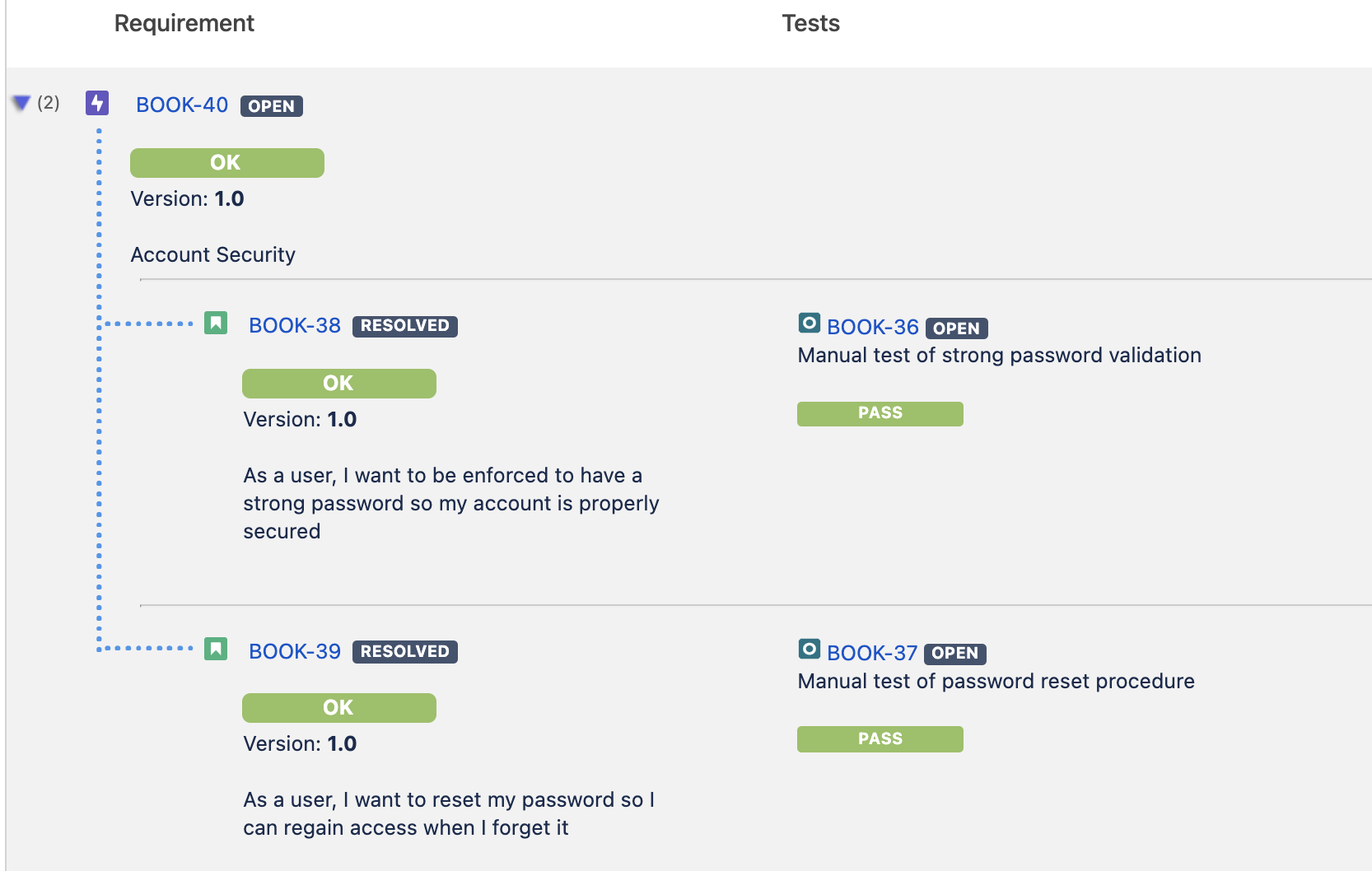Viewport: 1372px width, 871px height.
Task: Open the BOOK-36 test link
Action: 873,327
